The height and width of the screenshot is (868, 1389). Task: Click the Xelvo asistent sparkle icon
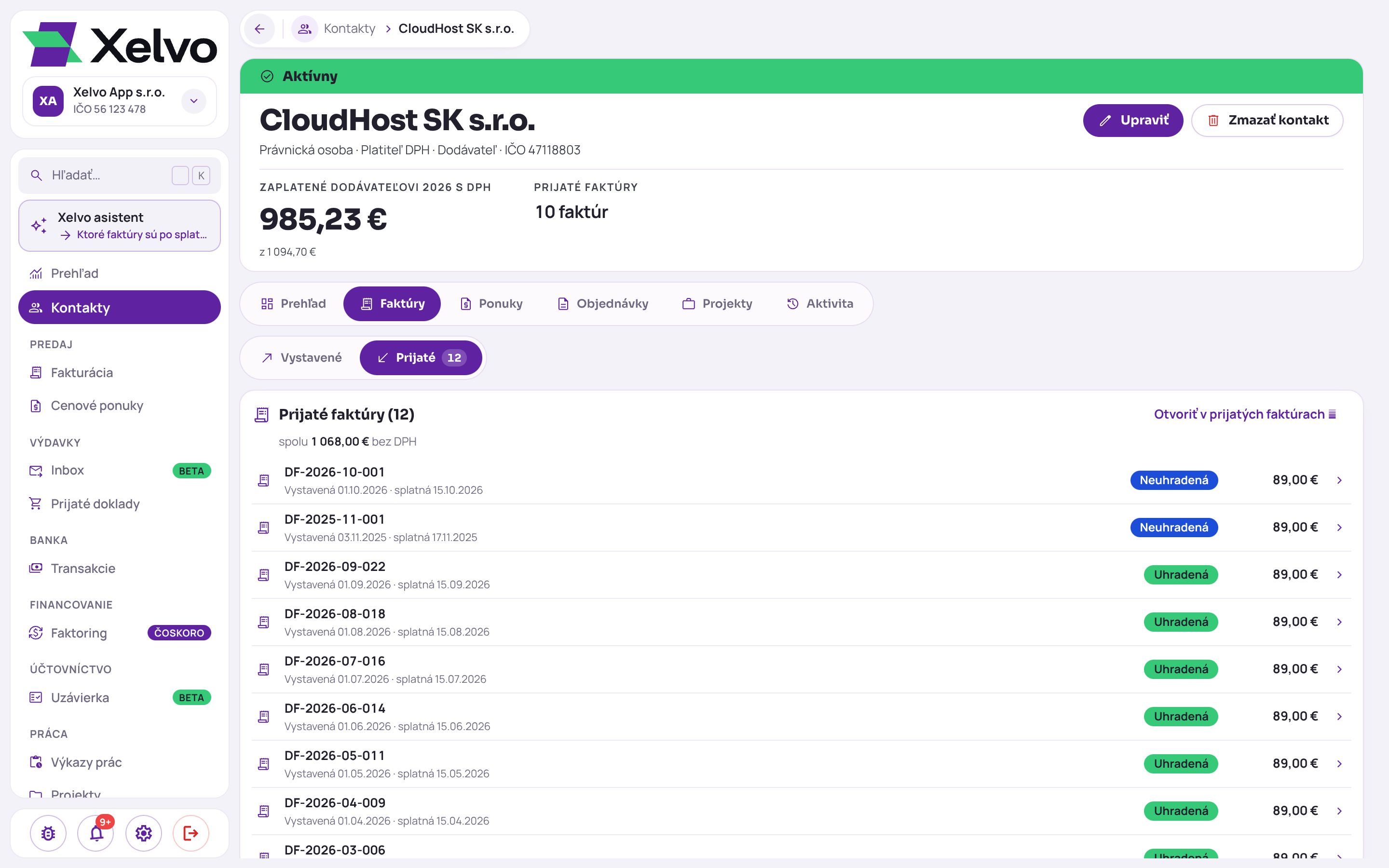coord(39,226)
